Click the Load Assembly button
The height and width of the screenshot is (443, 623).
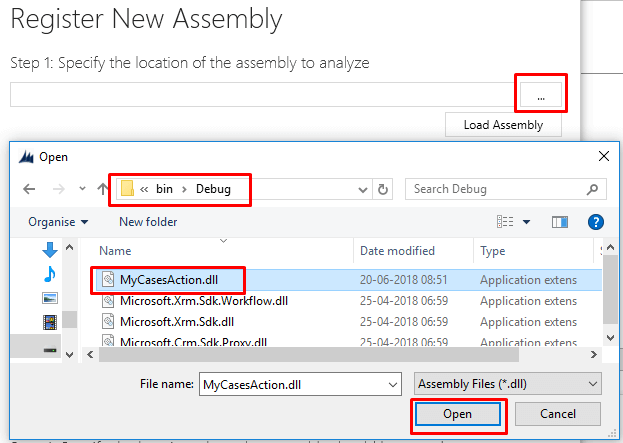tap(503, 125)
